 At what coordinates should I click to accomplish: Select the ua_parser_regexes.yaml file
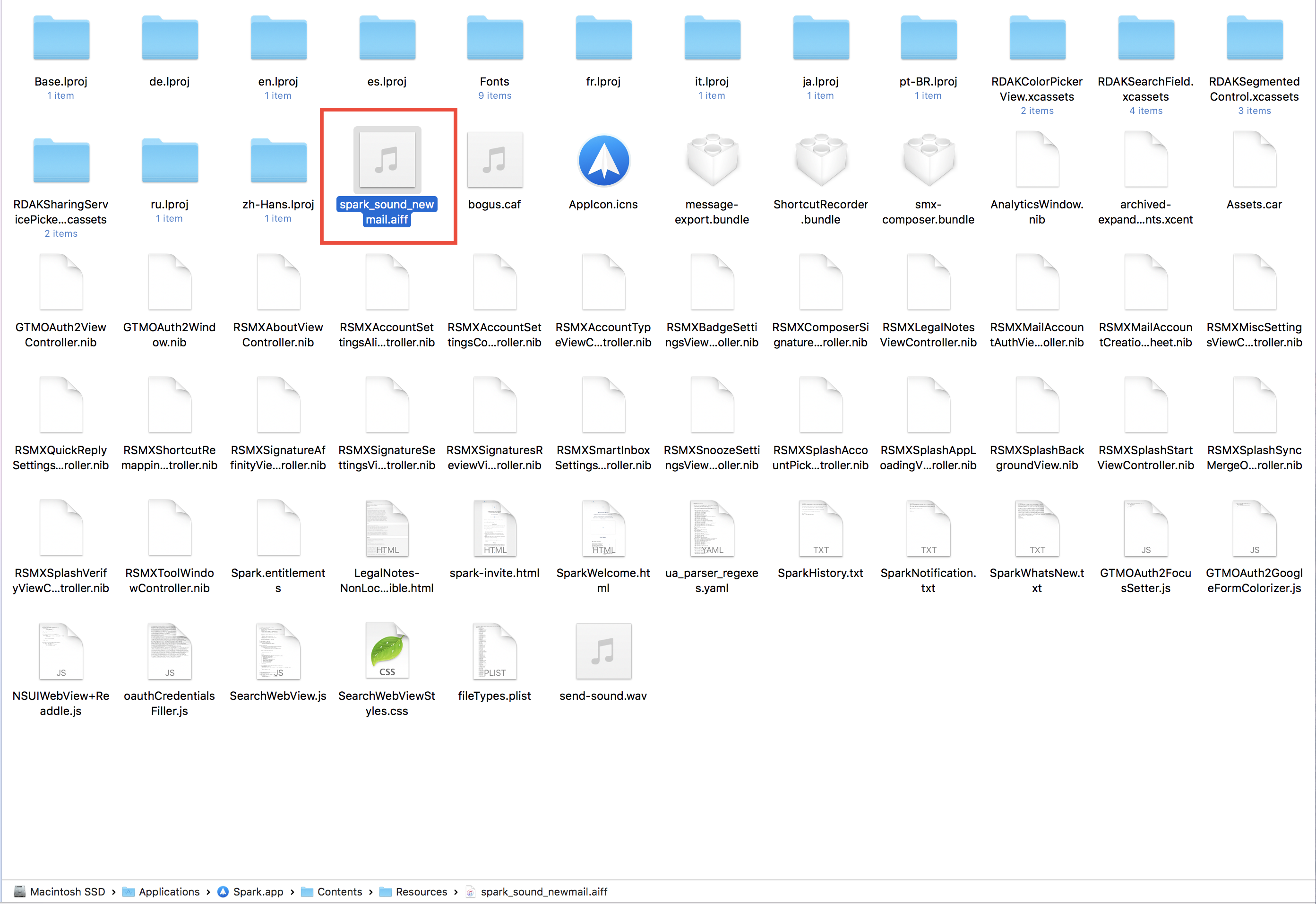tap(712, 528)
